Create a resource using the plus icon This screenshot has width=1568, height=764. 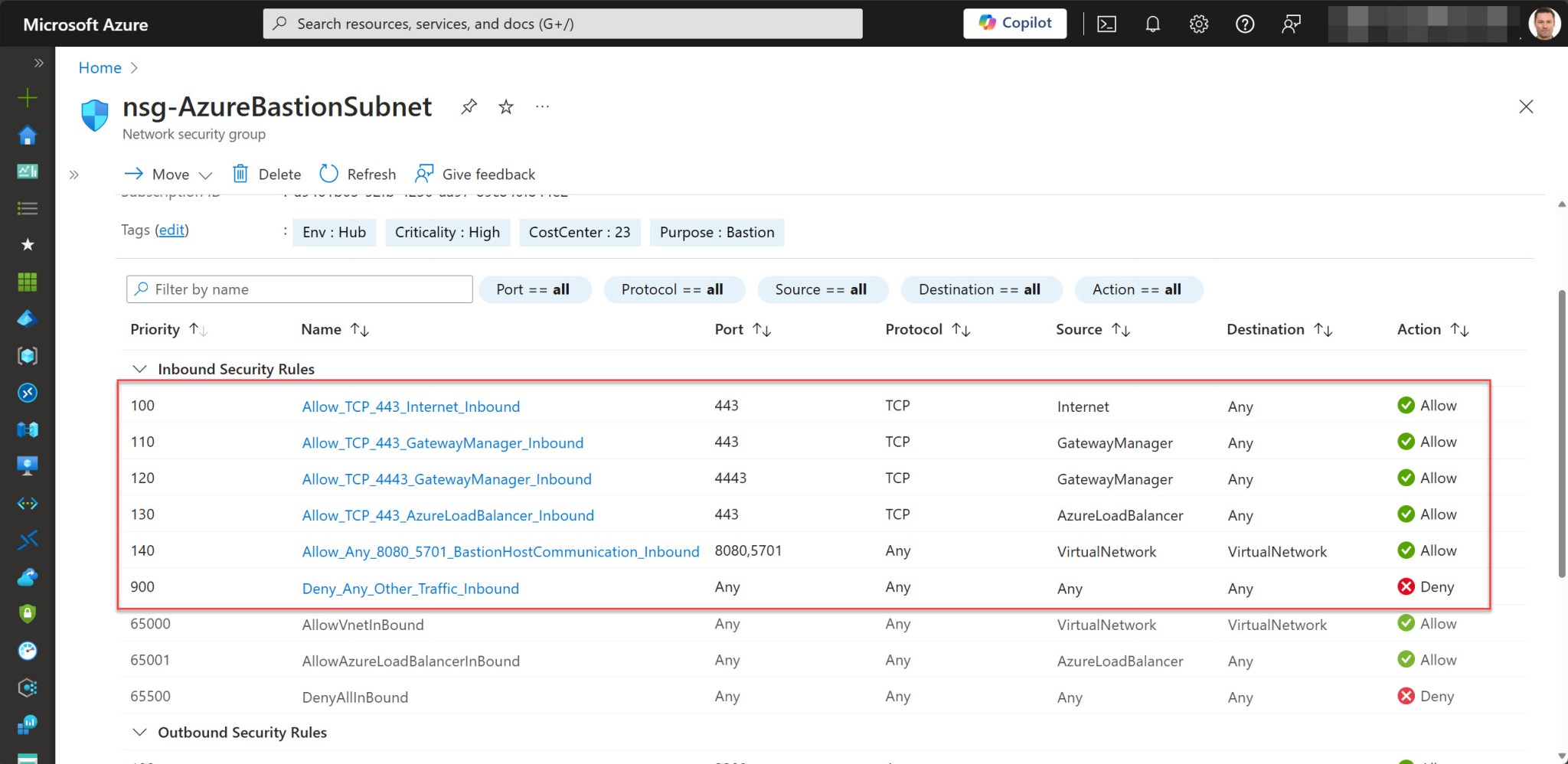coord(27,97)
